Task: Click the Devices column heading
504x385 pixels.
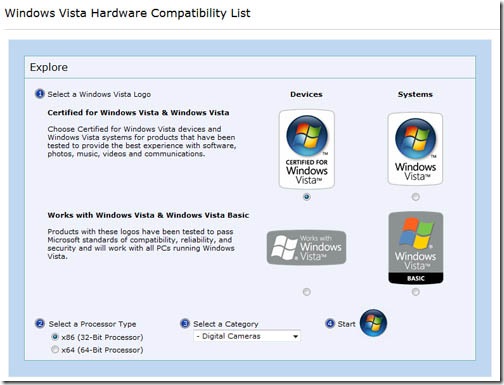Action: pos(306,94)
